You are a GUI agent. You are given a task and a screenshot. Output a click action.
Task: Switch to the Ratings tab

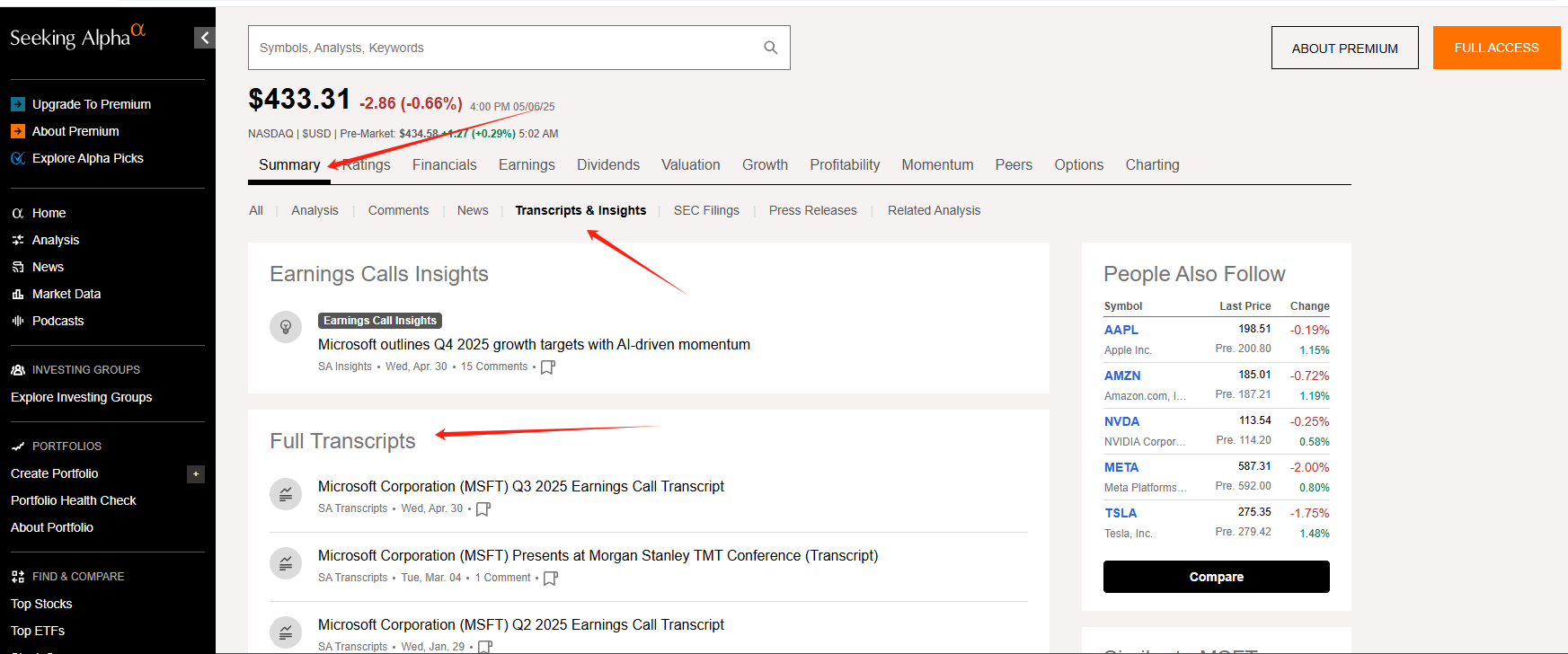(367, 165)
